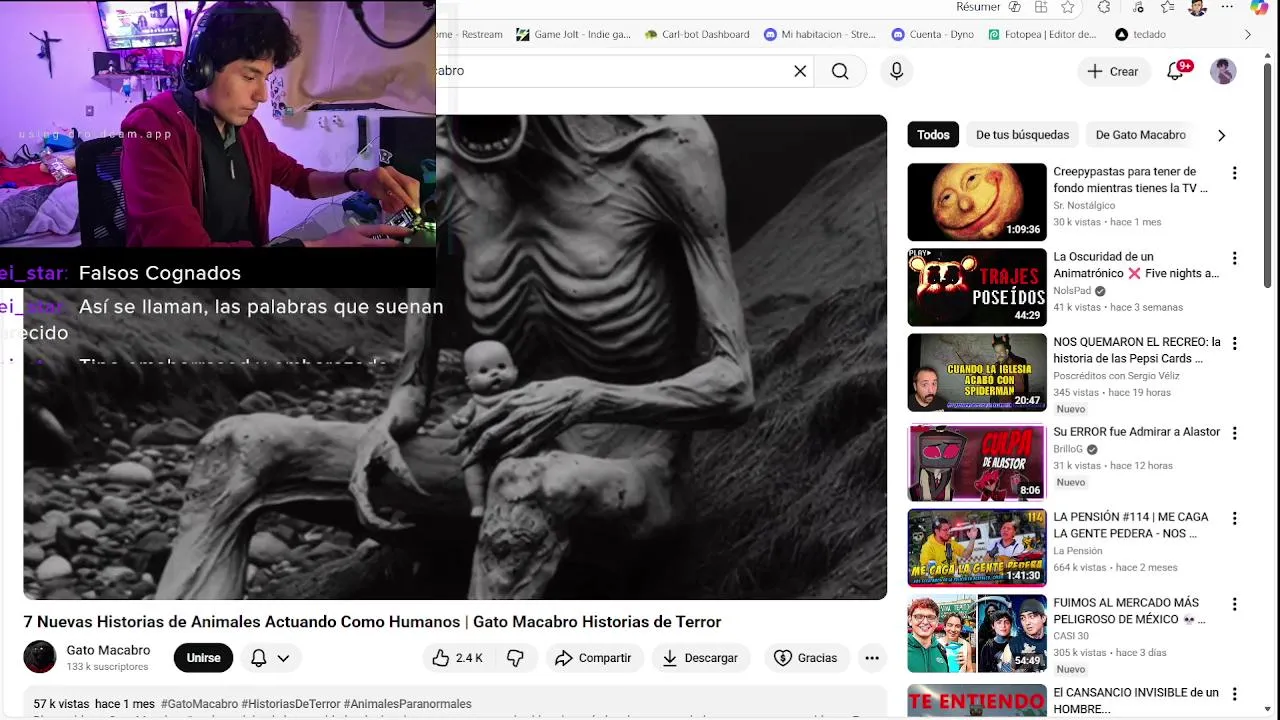This screenshot has width=1280, height=720.
Task: Open options menu for La Oscuridad video
Action: pos(1234,258)
